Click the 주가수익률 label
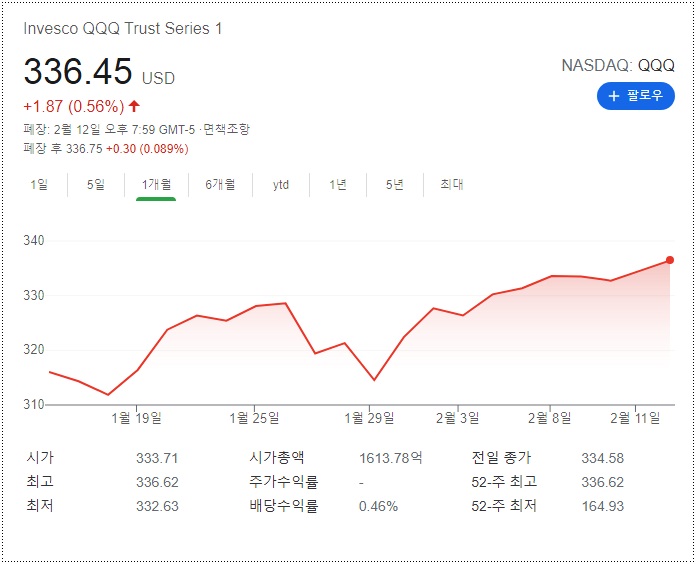 tap(284, 481)
